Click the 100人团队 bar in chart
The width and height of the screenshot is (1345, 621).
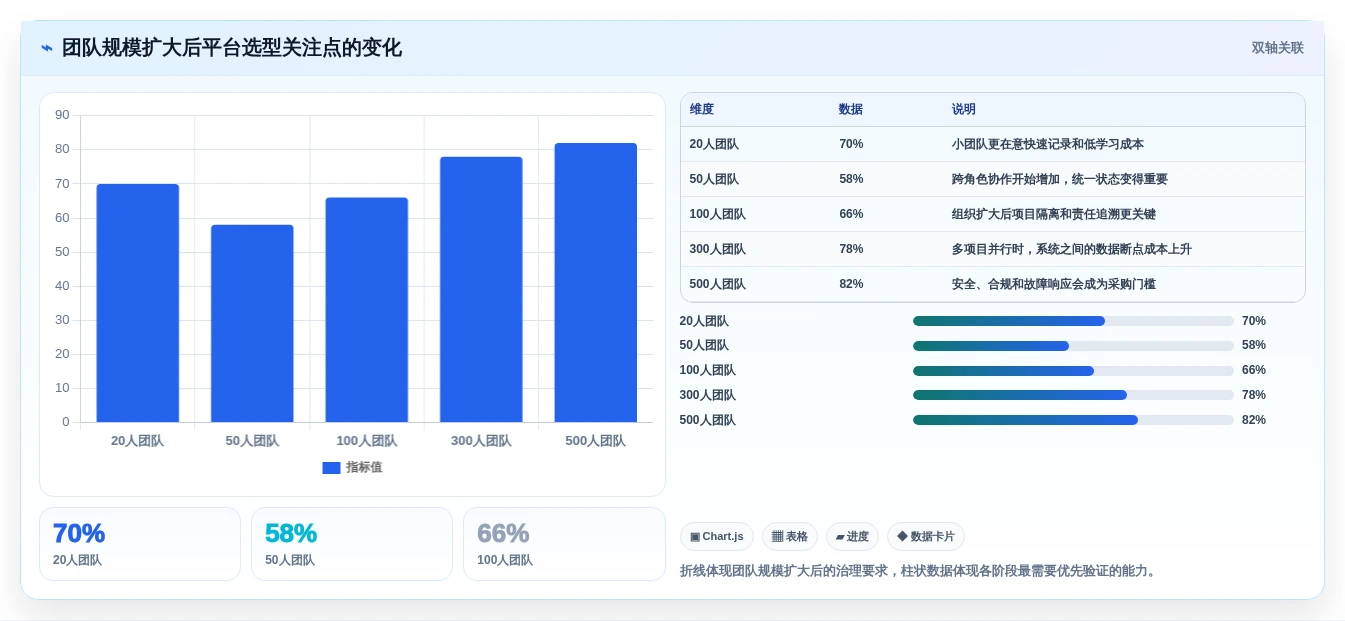[x=367, y=310]
